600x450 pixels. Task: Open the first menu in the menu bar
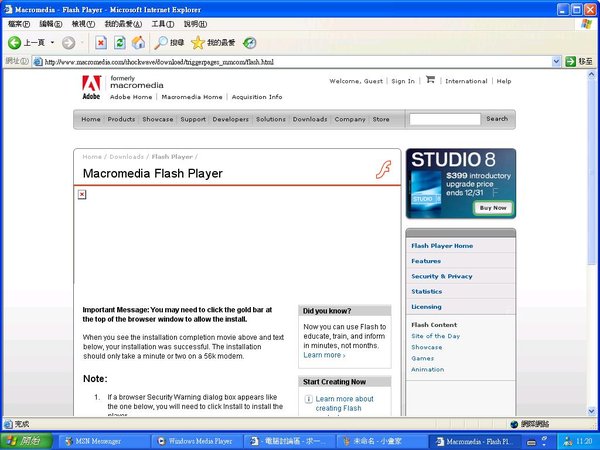(x=19, y=24)
